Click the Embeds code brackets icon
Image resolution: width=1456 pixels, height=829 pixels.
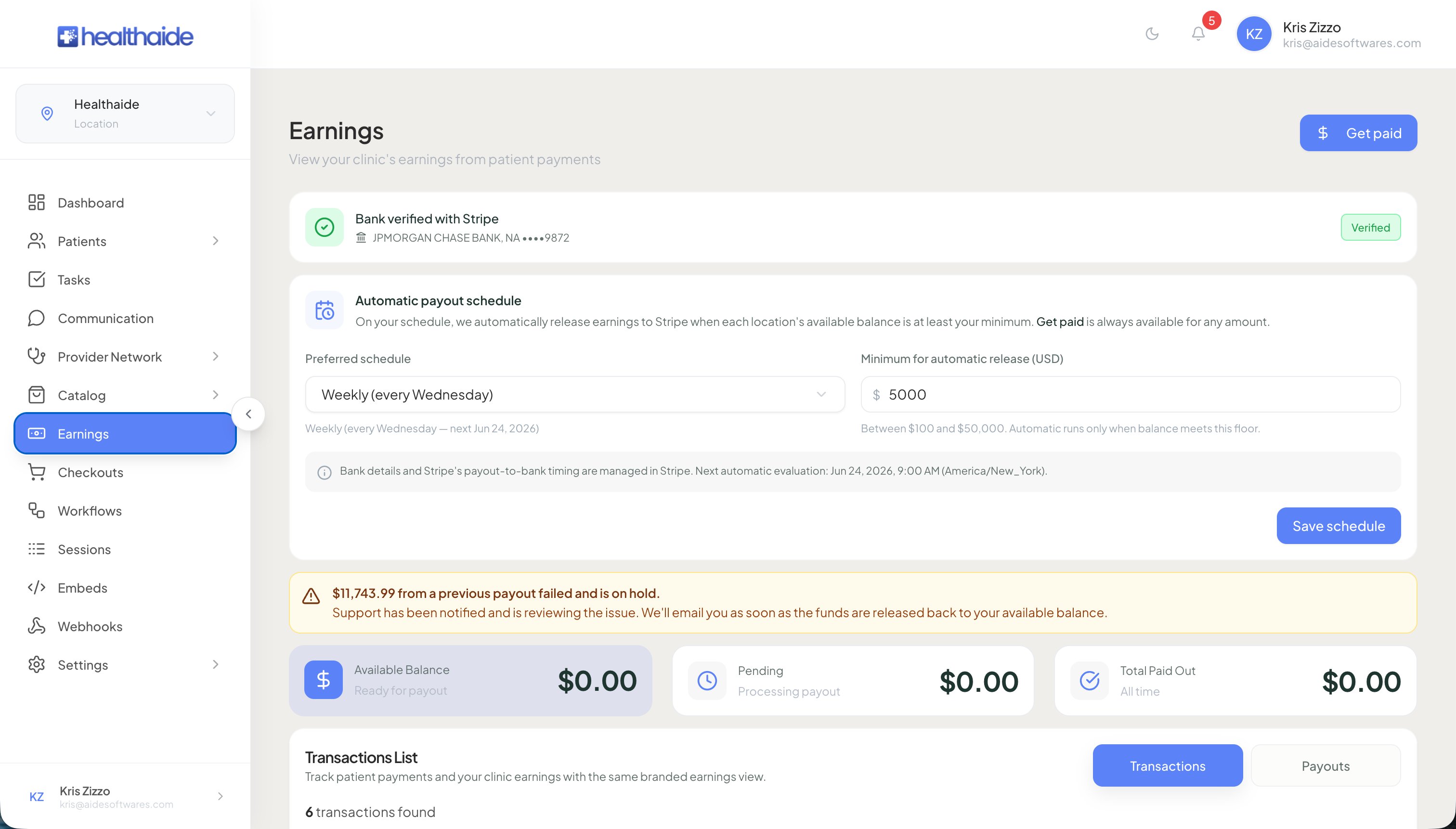37,588
